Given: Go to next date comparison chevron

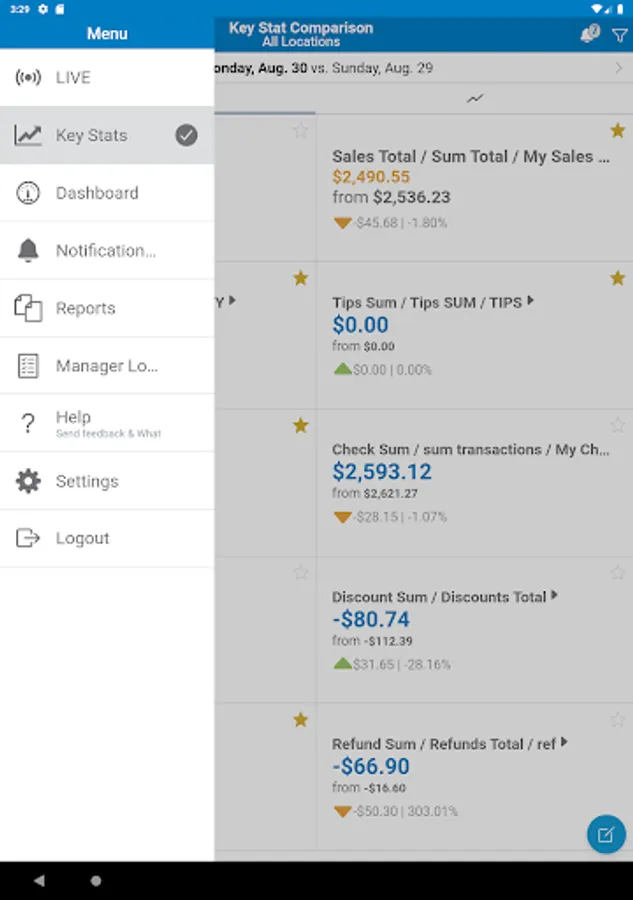Looking at the screenshot, I should click(619, 68).
